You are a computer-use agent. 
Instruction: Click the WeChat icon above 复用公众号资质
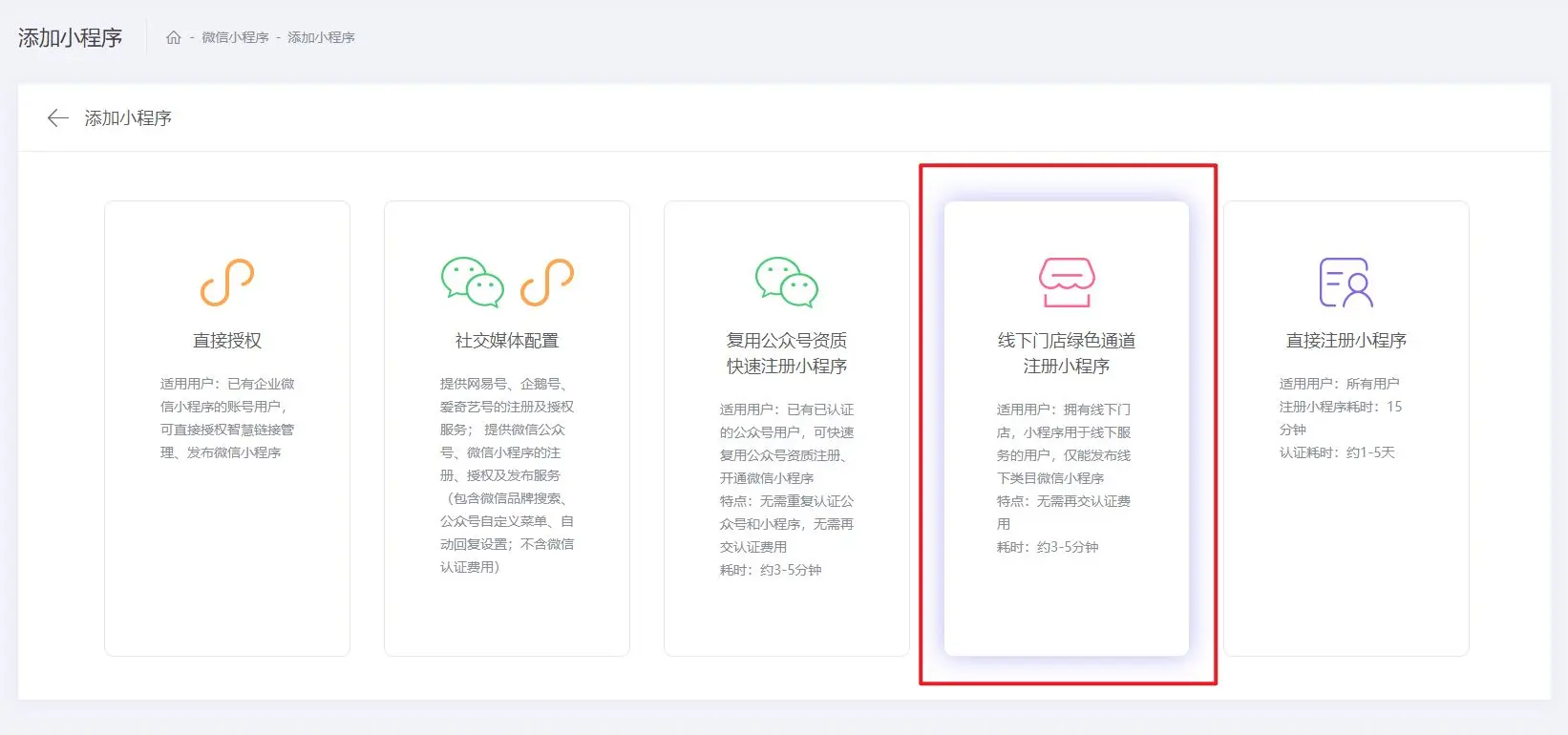pos(786,283)
